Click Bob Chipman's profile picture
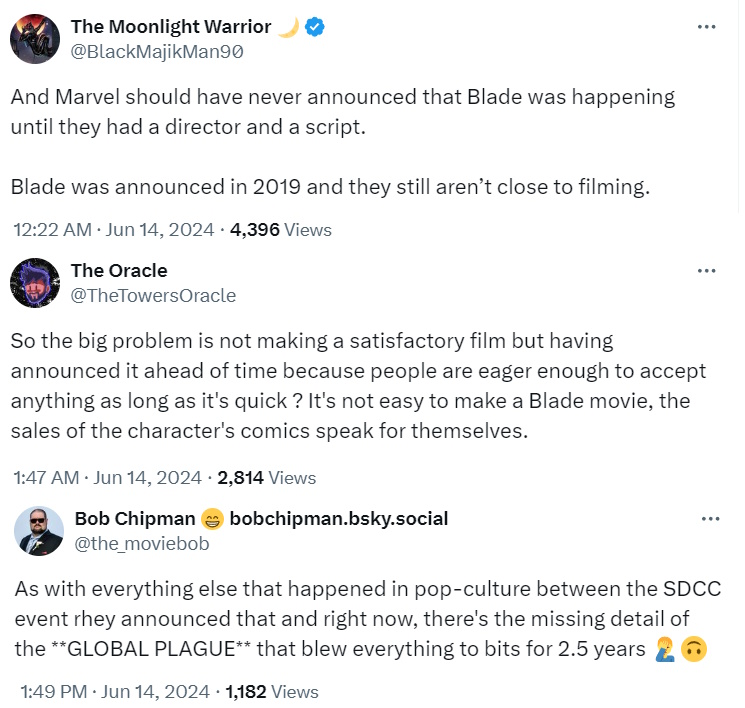This screenshot has height=708, width=745. pos(39,531)
